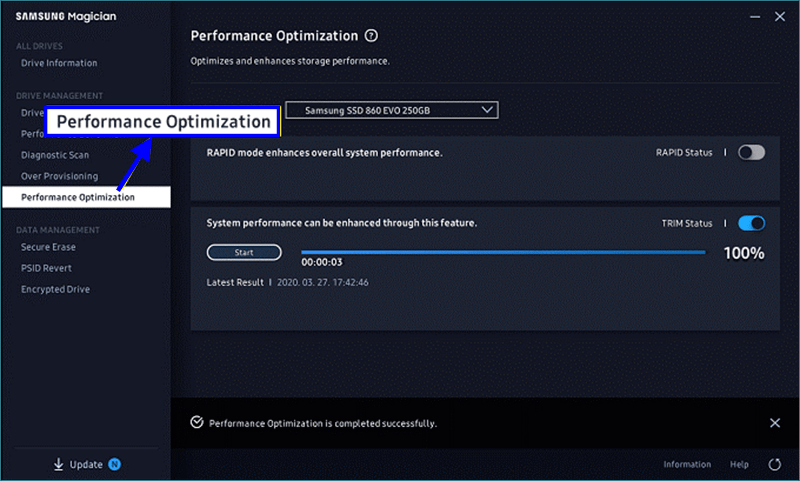The image size is (800, 481).
Task: Dismiss the completed successfully notification
Action: 774,423
